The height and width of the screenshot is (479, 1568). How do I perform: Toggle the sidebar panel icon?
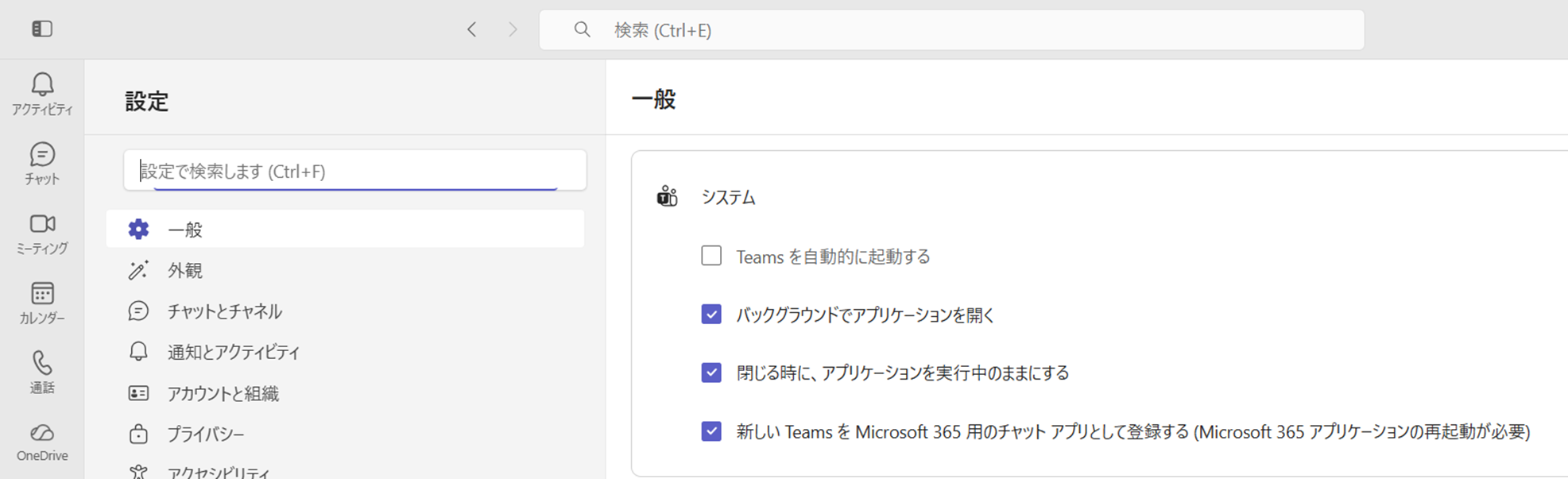(x=42, y=29)
